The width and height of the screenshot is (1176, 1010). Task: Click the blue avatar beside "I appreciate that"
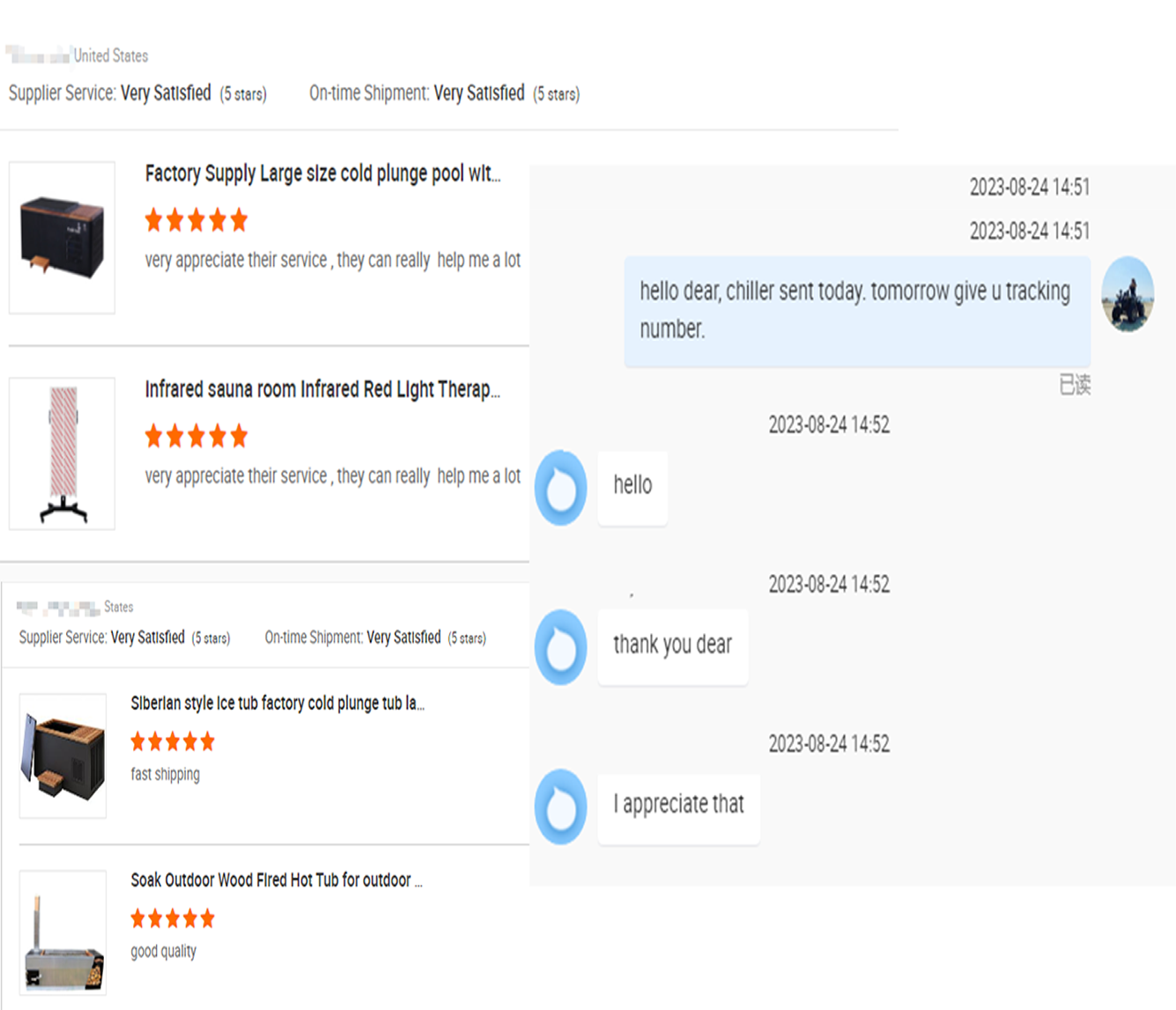[x=561, y=807]
